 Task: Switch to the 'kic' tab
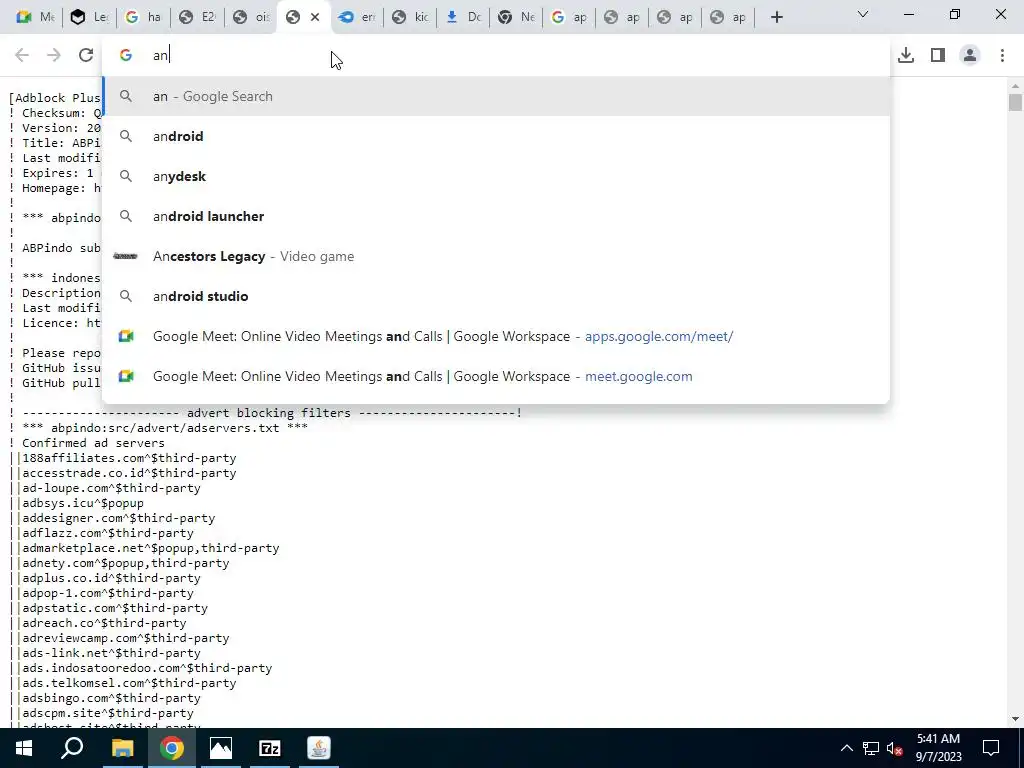click(410, 17)
